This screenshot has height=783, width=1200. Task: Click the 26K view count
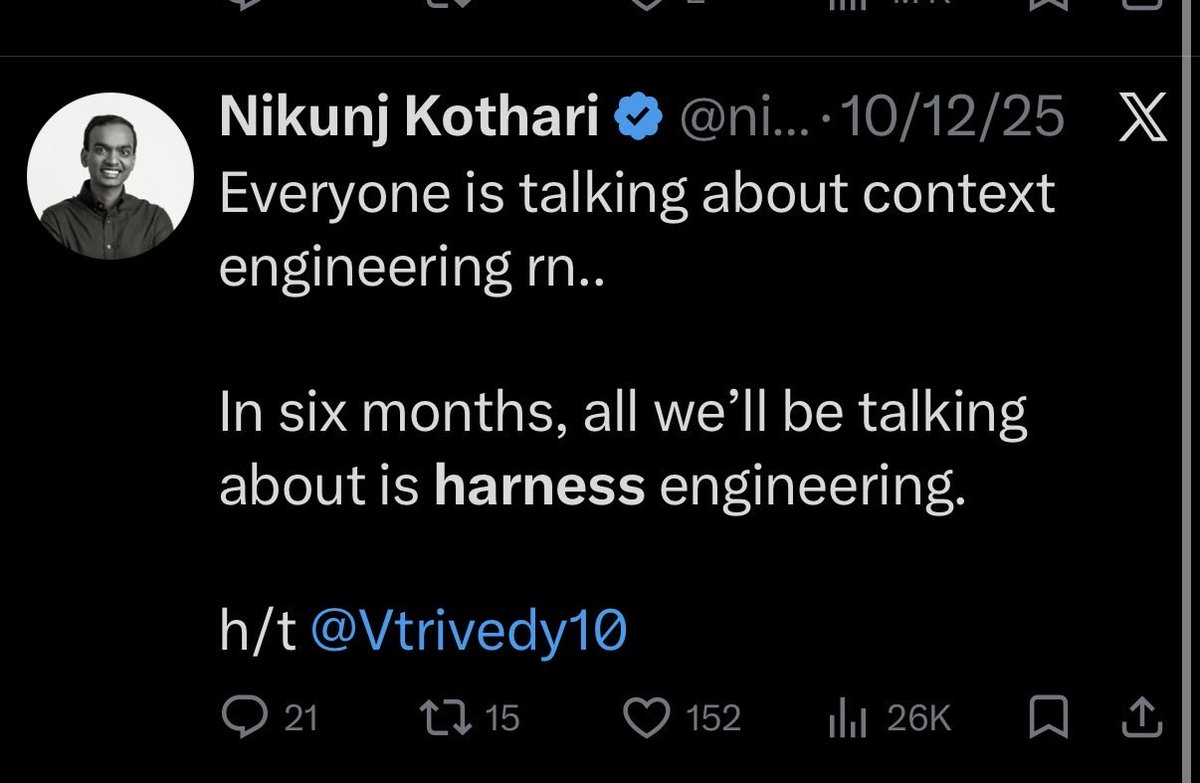coord(918,718)
